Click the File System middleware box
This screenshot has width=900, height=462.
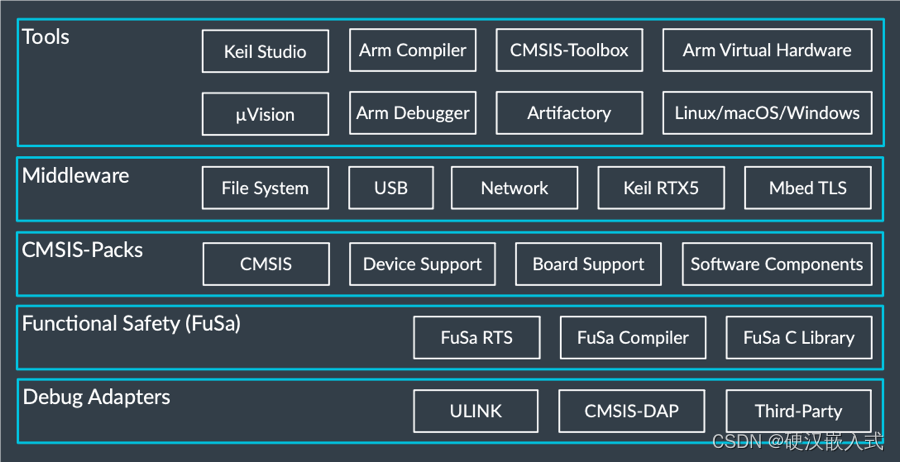[x=265, y=188]
